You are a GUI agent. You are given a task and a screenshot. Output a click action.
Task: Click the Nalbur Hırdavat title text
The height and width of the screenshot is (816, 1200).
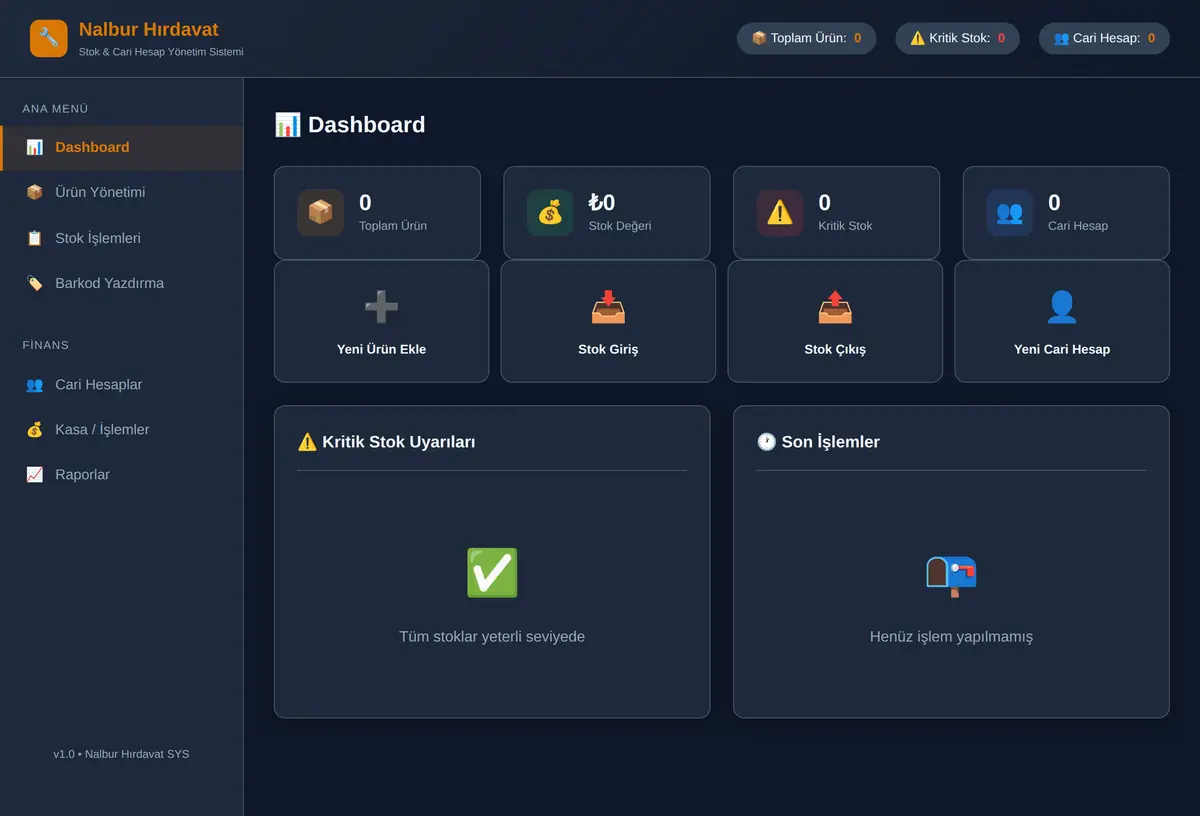tap(148, 30)
